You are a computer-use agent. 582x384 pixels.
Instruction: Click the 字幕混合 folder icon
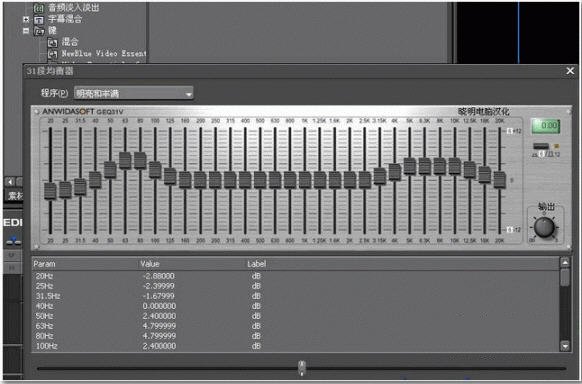point(39,20)
